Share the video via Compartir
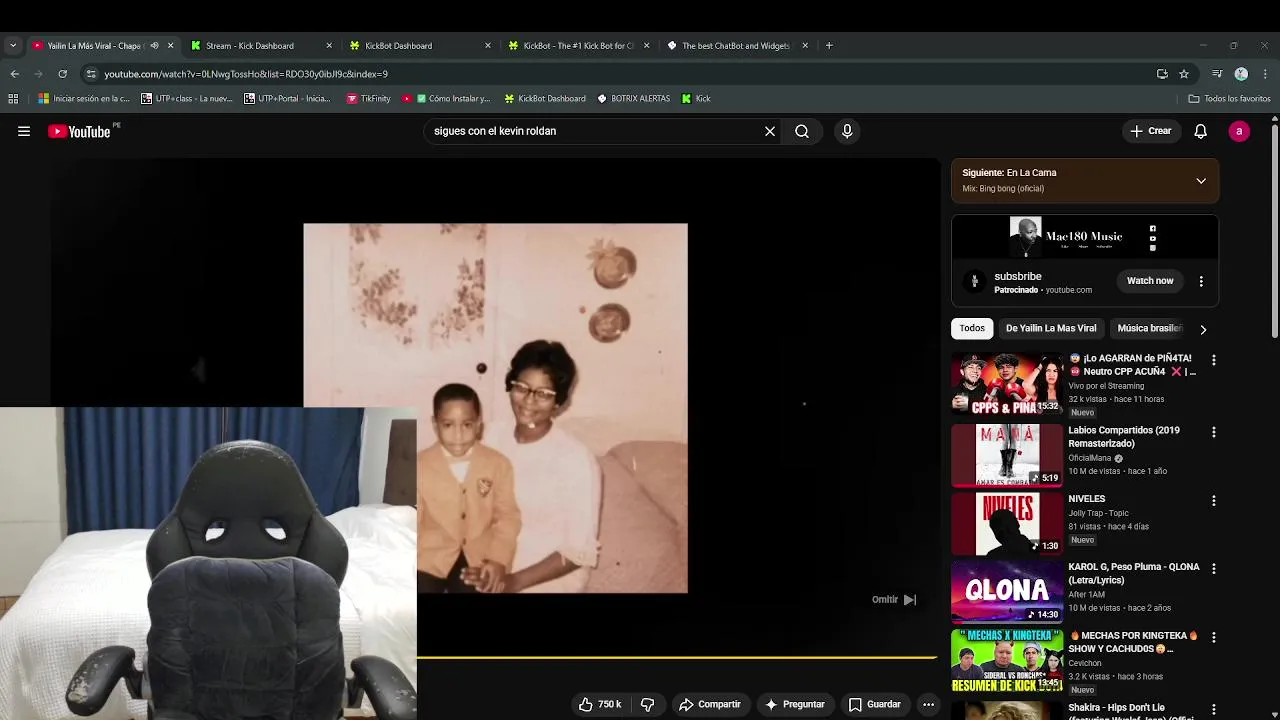This screenshot has height=720, width=1280. pyautogui.click(x=710, y=704)
